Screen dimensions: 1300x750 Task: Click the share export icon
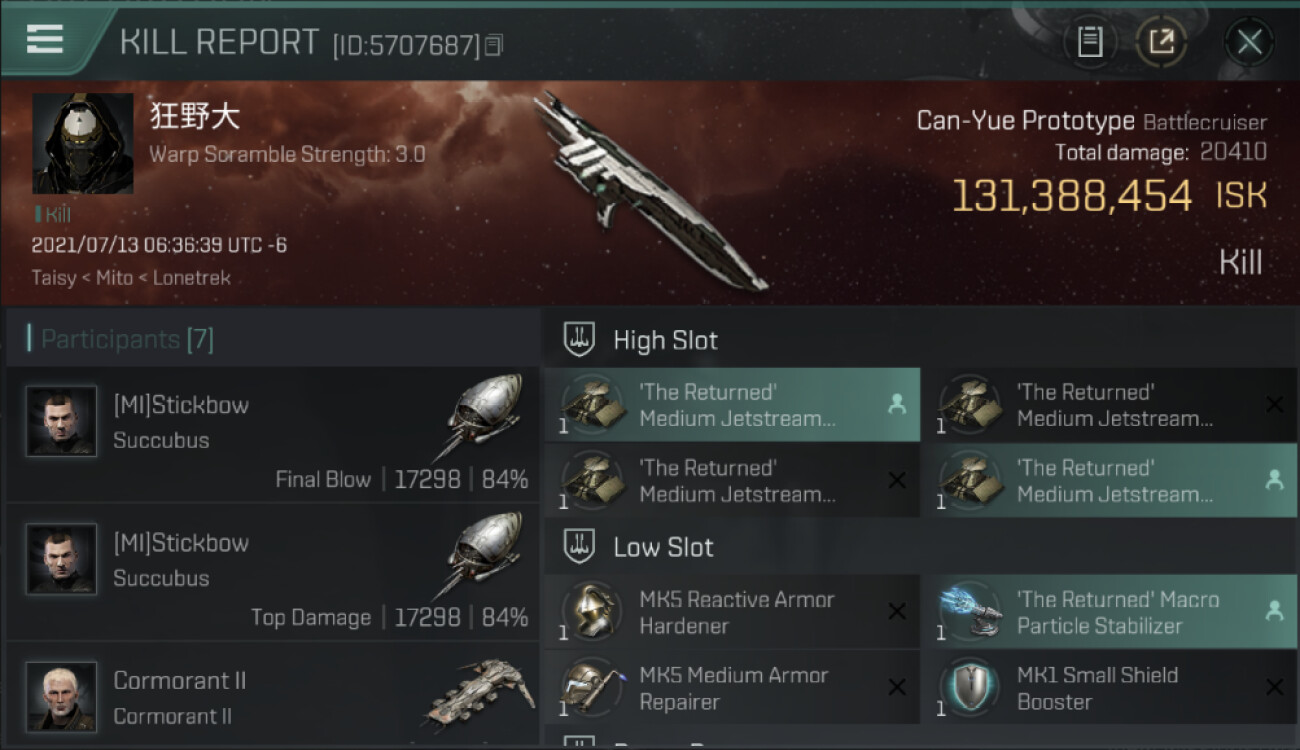1161,42
